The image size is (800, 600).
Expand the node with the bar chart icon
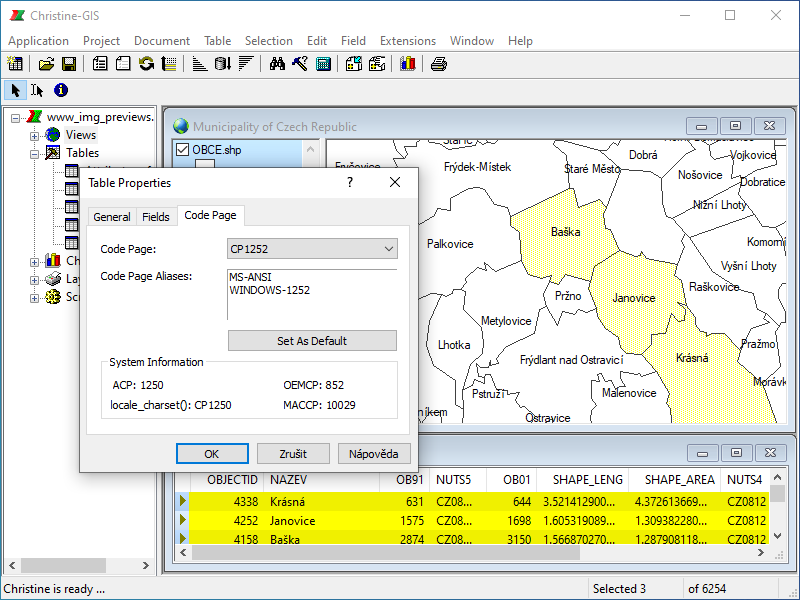click(34, 262)
